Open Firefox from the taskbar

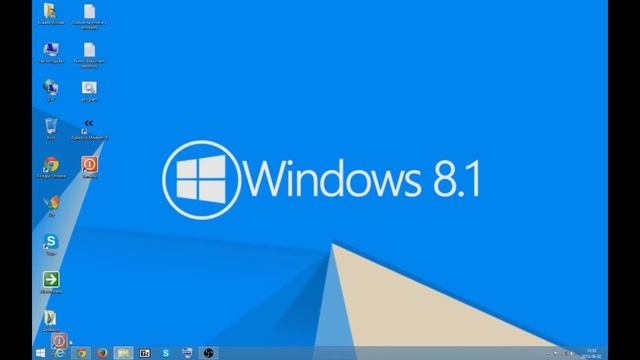[x=102, y=353]
